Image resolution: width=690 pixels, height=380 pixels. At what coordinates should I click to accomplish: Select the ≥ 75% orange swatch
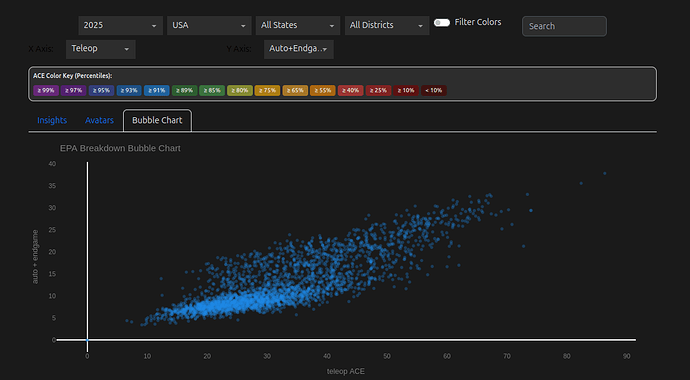(267, 91)
